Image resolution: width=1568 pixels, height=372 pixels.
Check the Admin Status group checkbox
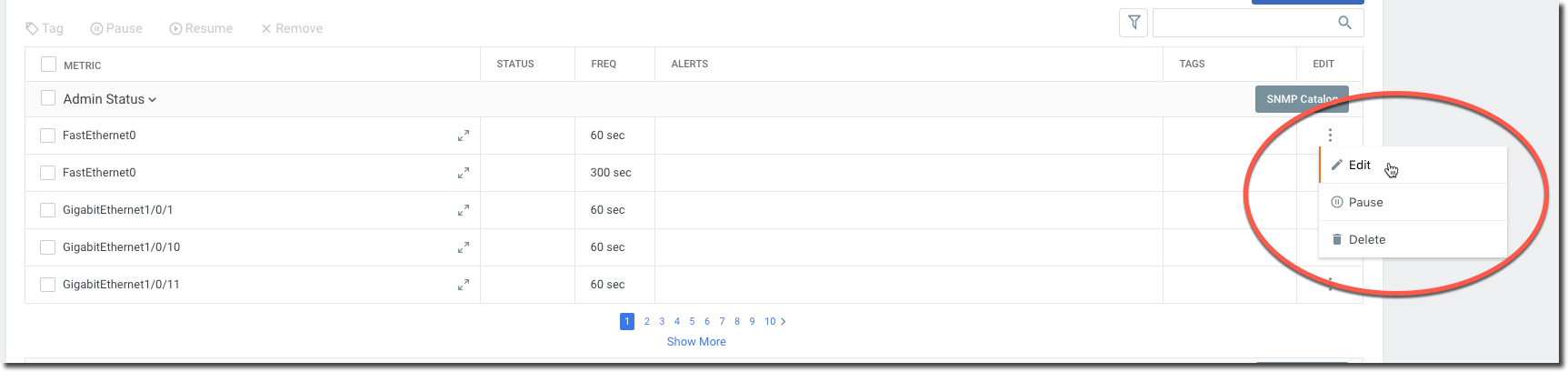(x=48, y=98)
